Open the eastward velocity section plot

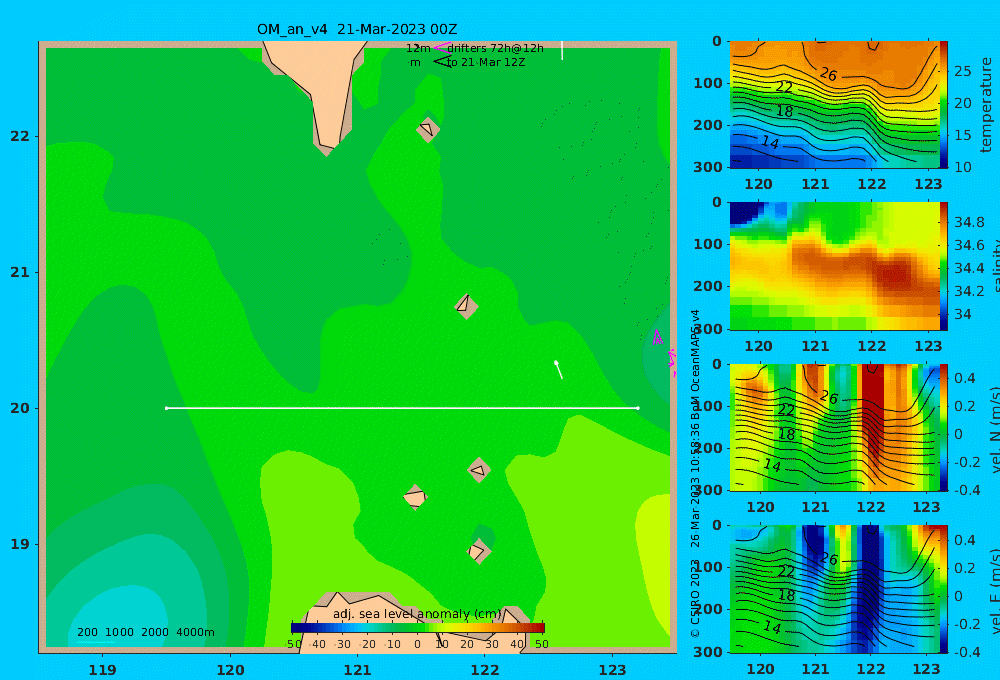pyautogui.click(x=834, y=589)
